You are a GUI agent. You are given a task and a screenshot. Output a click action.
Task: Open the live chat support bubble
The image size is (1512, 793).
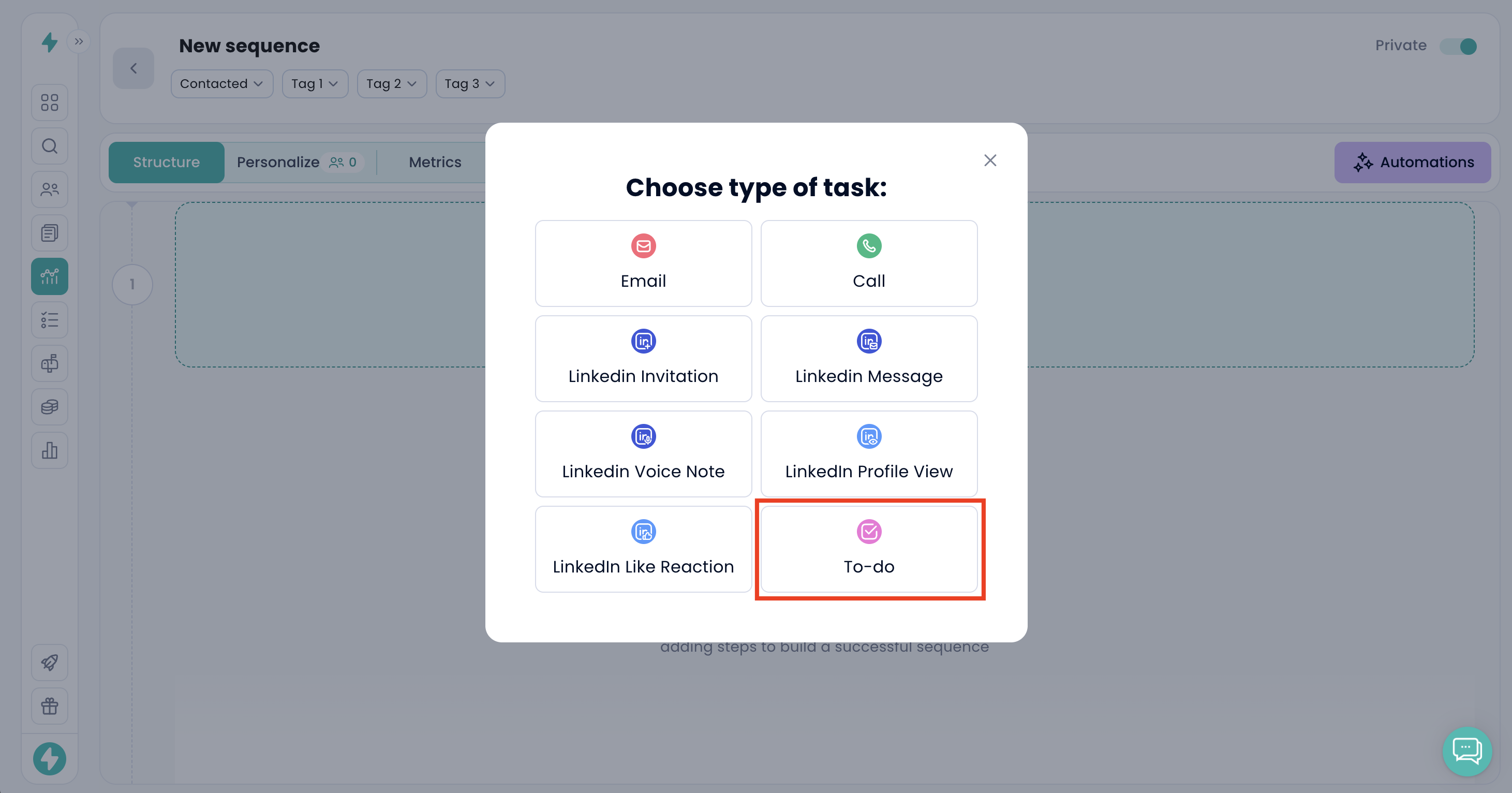[1466, 751]
